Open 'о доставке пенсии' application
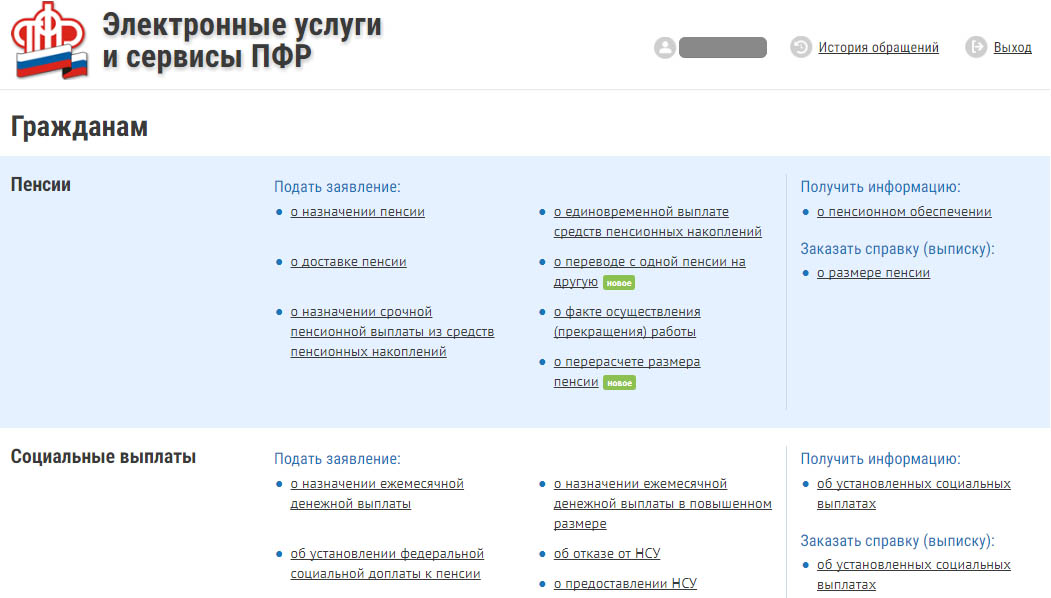Viewport: 1051px width, 598px height. click(348, 262)
